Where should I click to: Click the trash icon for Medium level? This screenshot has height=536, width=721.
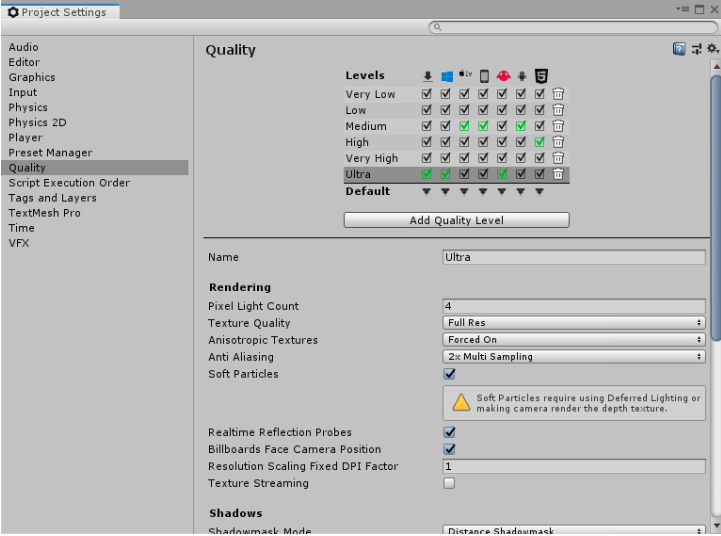558,126
